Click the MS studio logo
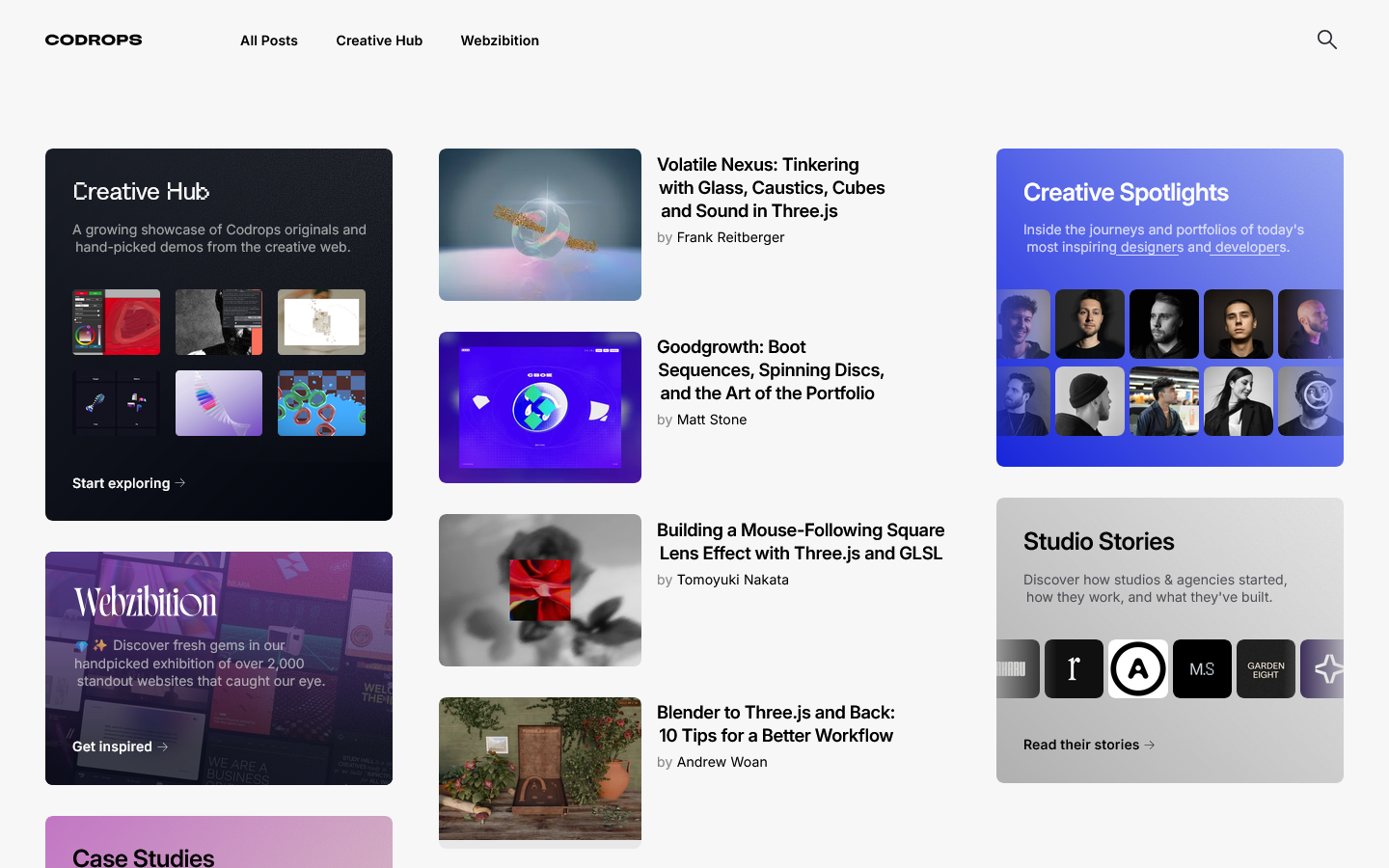Viewport: 1389px width, 868px height. 1202,668
